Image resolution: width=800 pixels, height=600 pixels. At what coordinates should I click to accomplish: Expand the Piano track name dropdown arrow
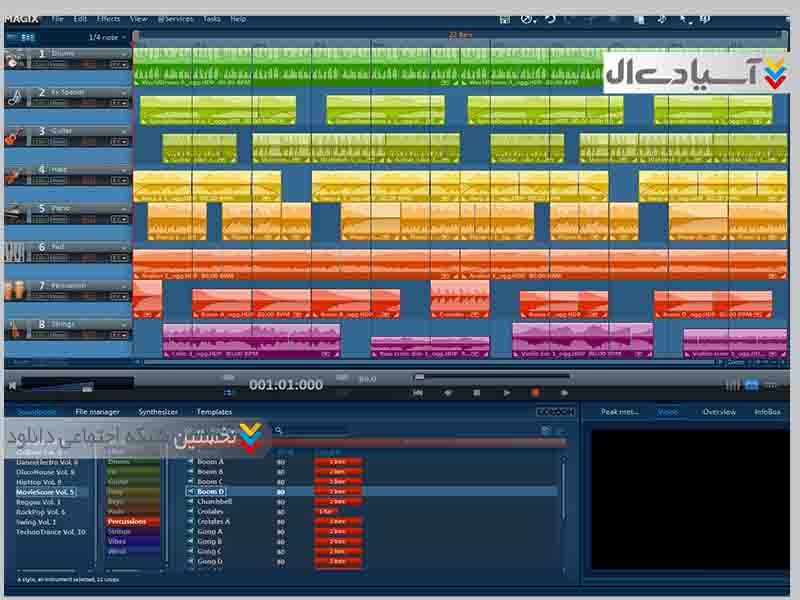point(125,209)
